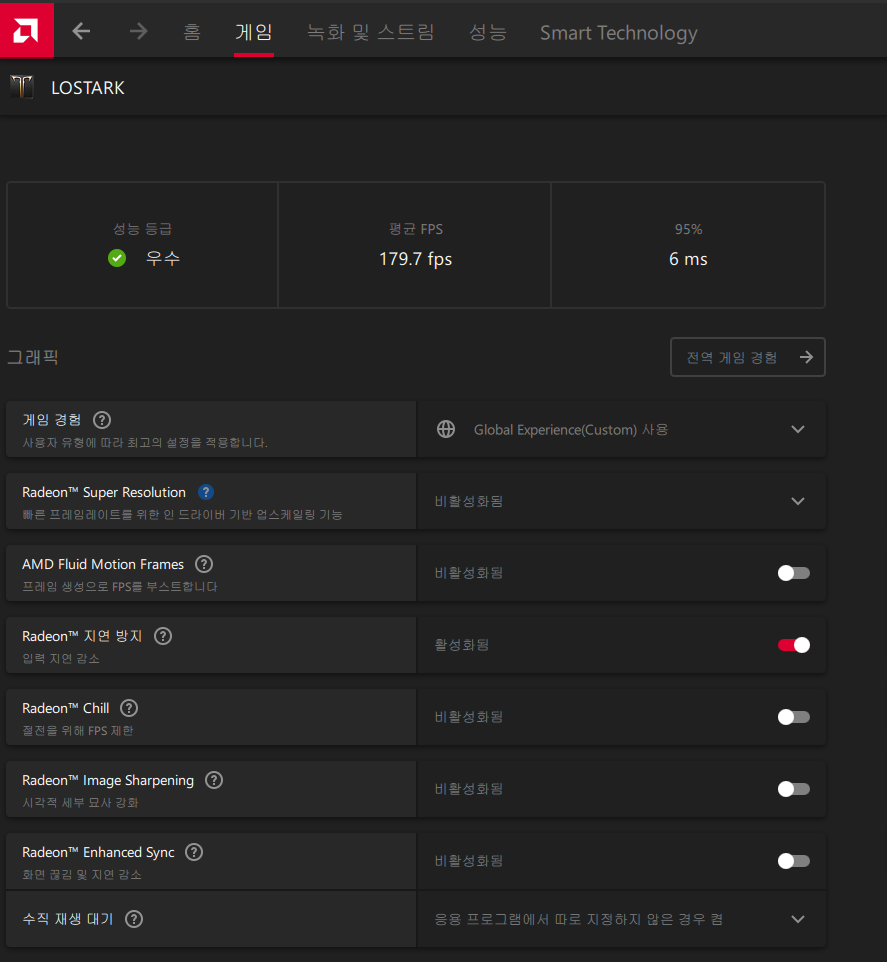Show help for Radeon Image Sharpening
This screenshot has height=962, width=887.
coord(214,780)
